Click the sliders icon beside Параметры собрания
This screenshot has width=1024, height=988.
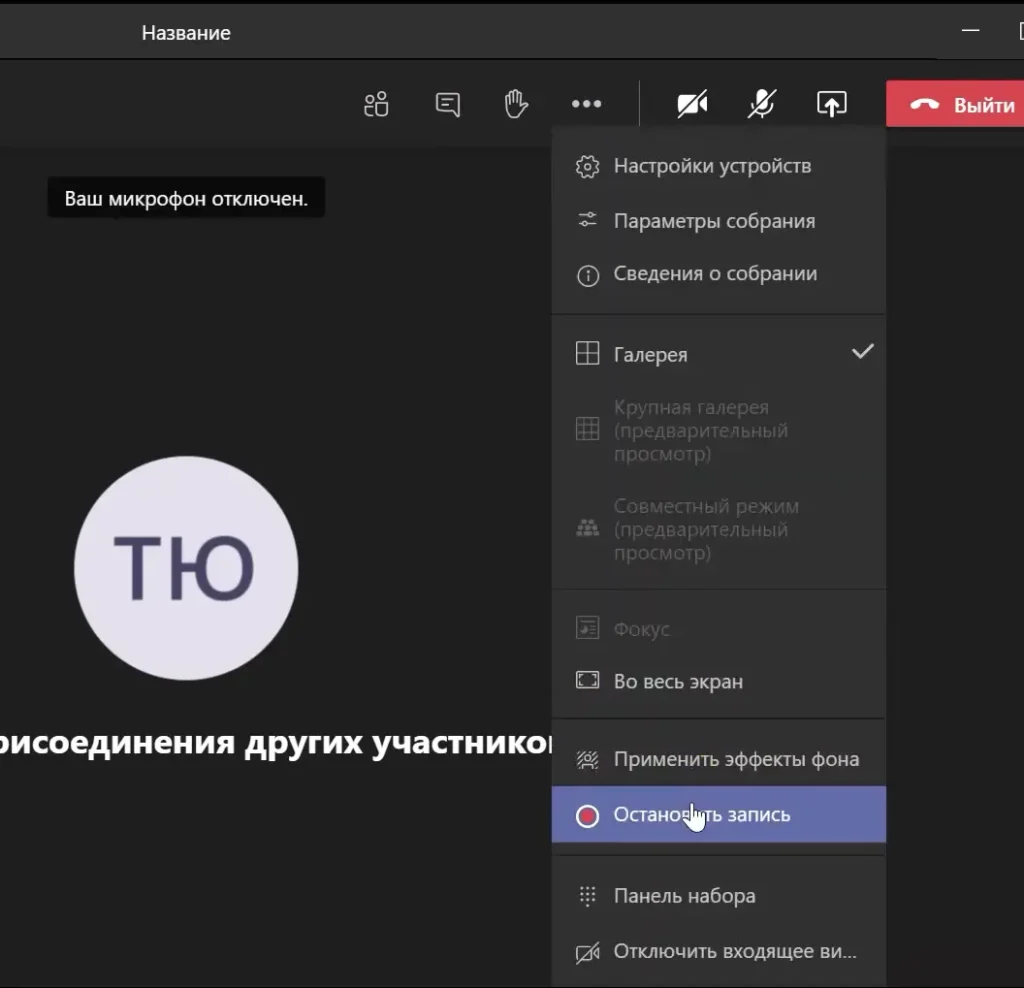(x=587, y=219)
